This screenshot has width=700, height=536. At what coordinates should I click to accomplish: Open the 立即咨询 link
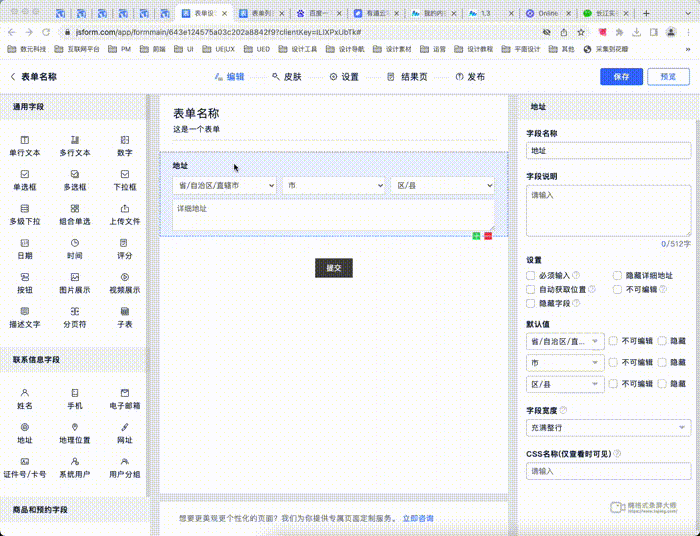418,518
